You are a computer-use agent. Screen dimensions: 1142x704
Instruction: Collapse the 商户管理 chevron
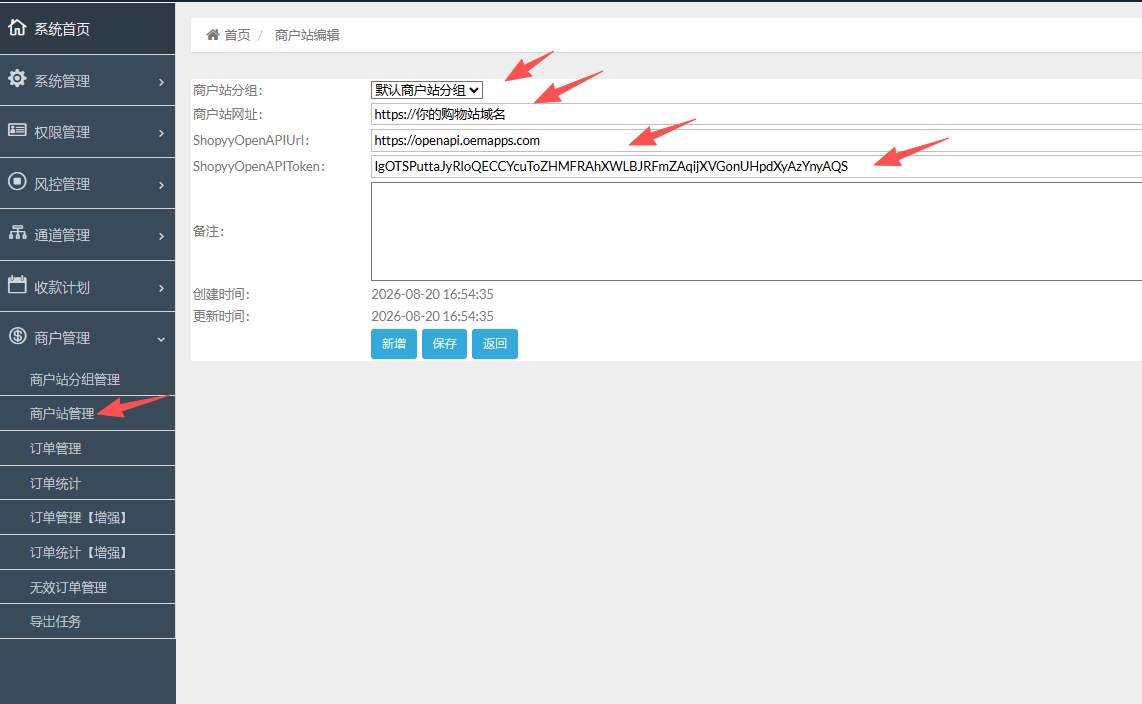tap(161, 339)
